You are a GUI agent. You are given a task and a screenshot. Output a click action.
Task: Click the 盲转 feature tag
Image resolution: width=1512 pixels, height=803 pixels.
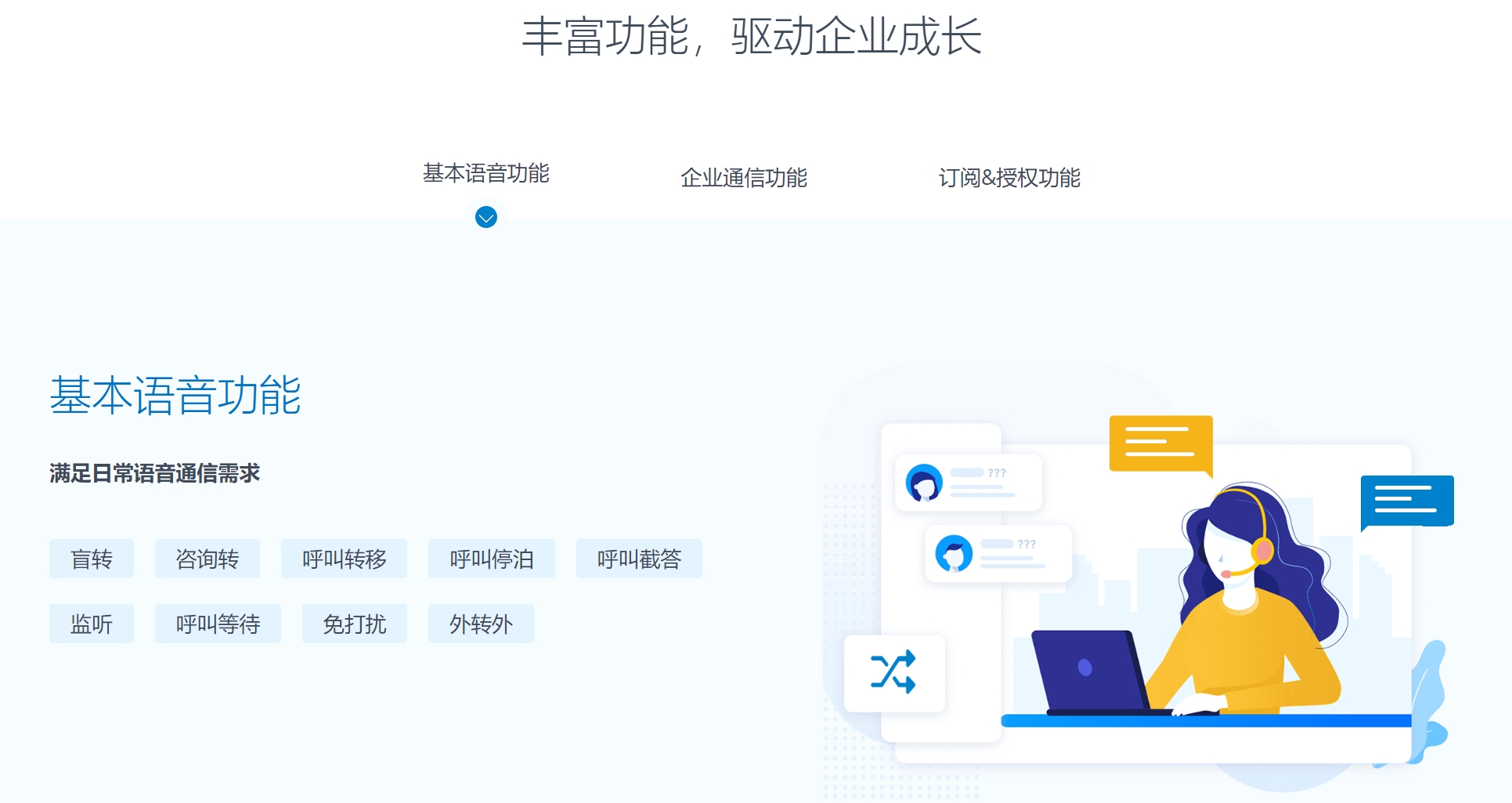click(91, 559)
